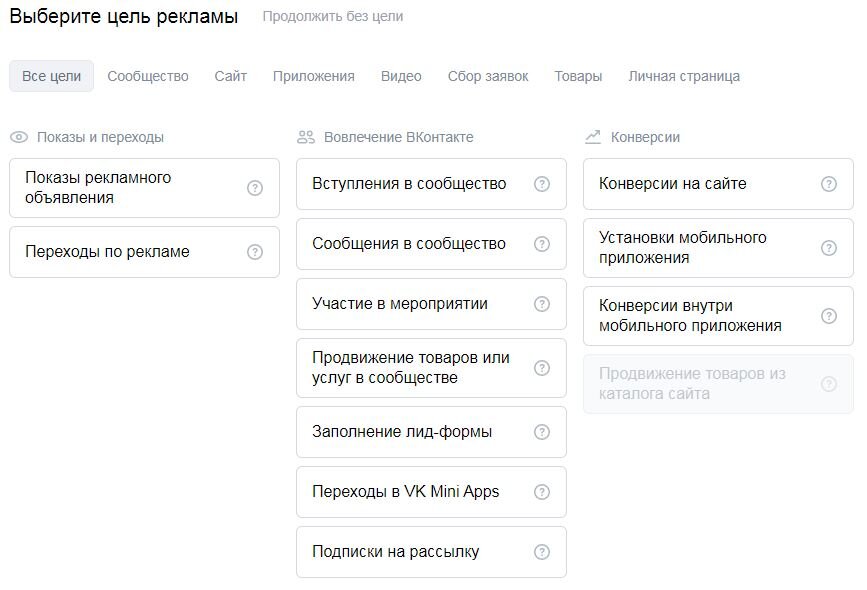The width and height of the screenshot is (867, 590).
Task: Open help tooltip for «Заполнение лид-формы»
Action: tap(542, 432)
